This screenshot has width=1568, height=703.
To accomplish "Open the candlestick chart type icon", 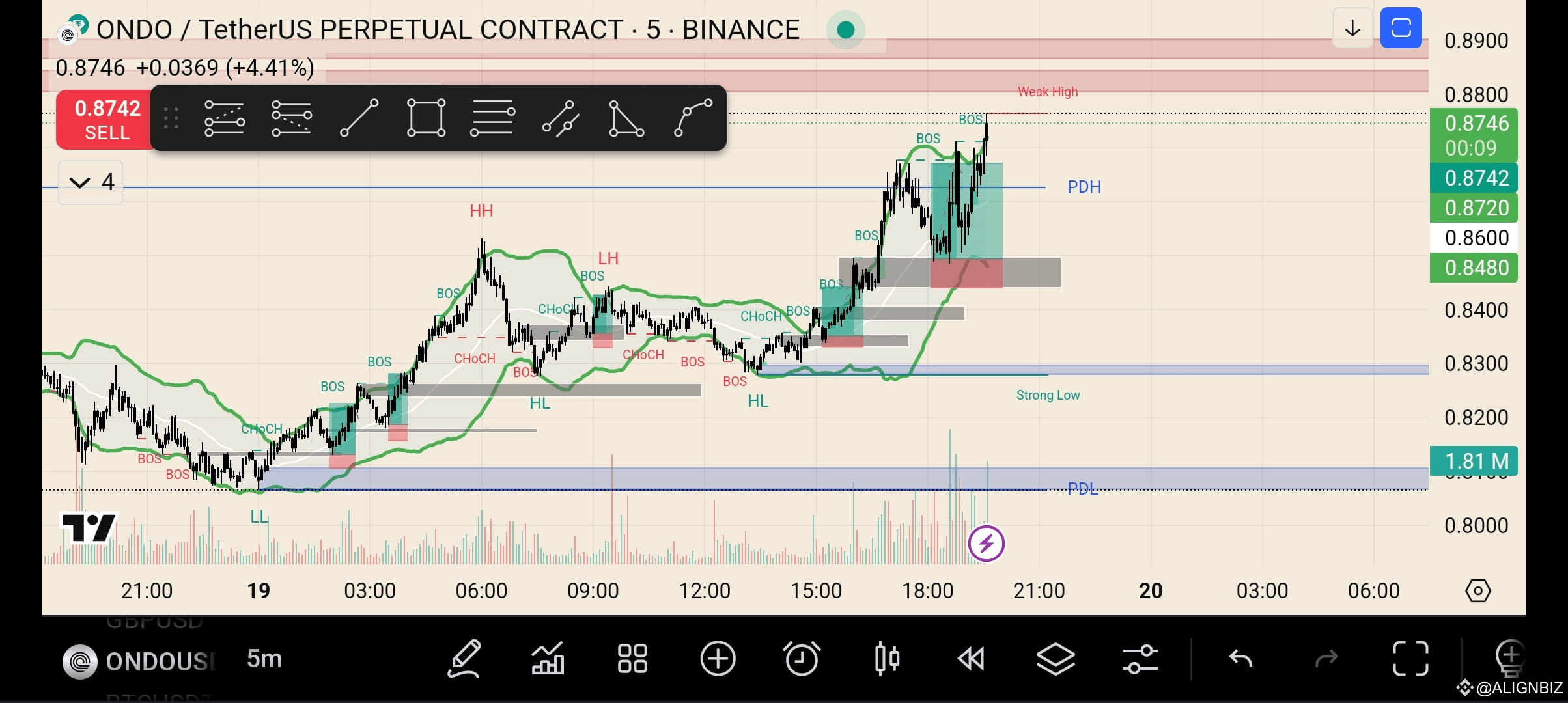I will (x=887, y=659).
